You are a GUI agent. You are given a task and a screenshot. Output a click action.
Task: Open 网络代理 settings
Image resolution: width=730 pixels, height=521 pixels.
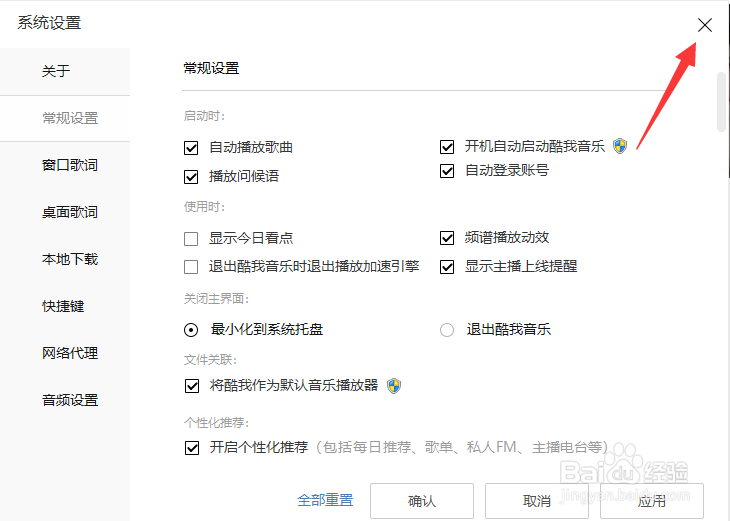pos(65,353)
